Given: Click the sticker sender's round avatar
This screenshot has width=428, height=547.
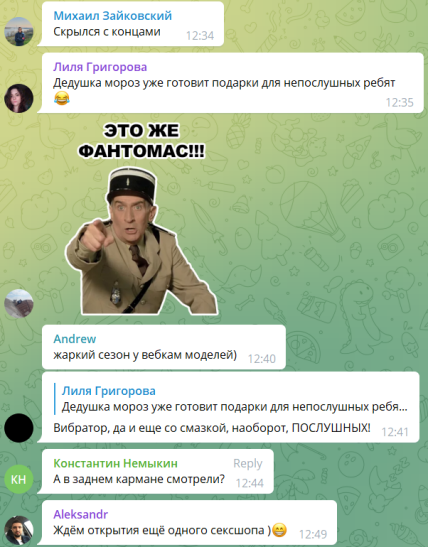Looking at the screenshot, I should 19,303.
